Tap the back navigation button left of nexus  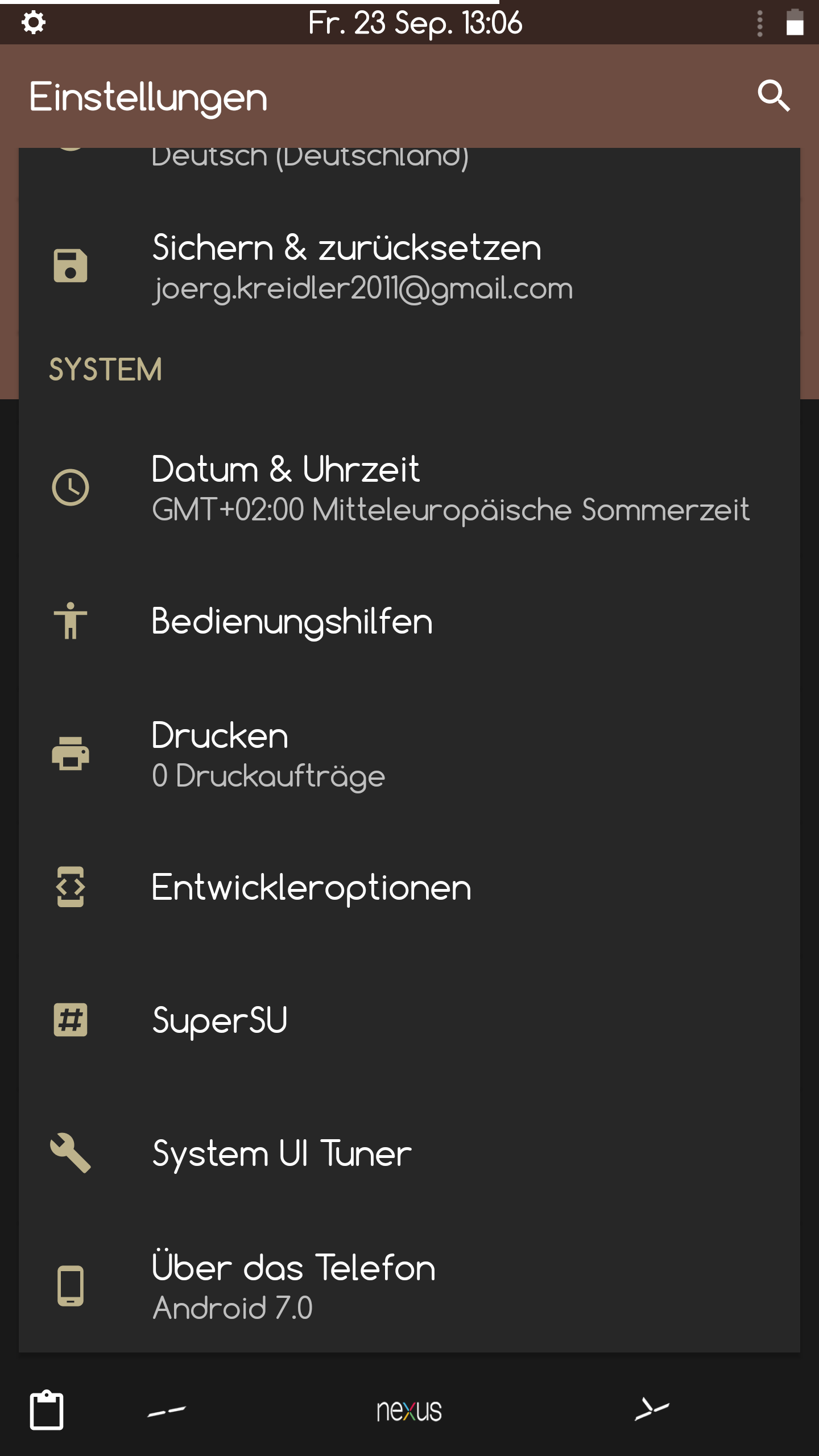click(x=166, y=1411)
